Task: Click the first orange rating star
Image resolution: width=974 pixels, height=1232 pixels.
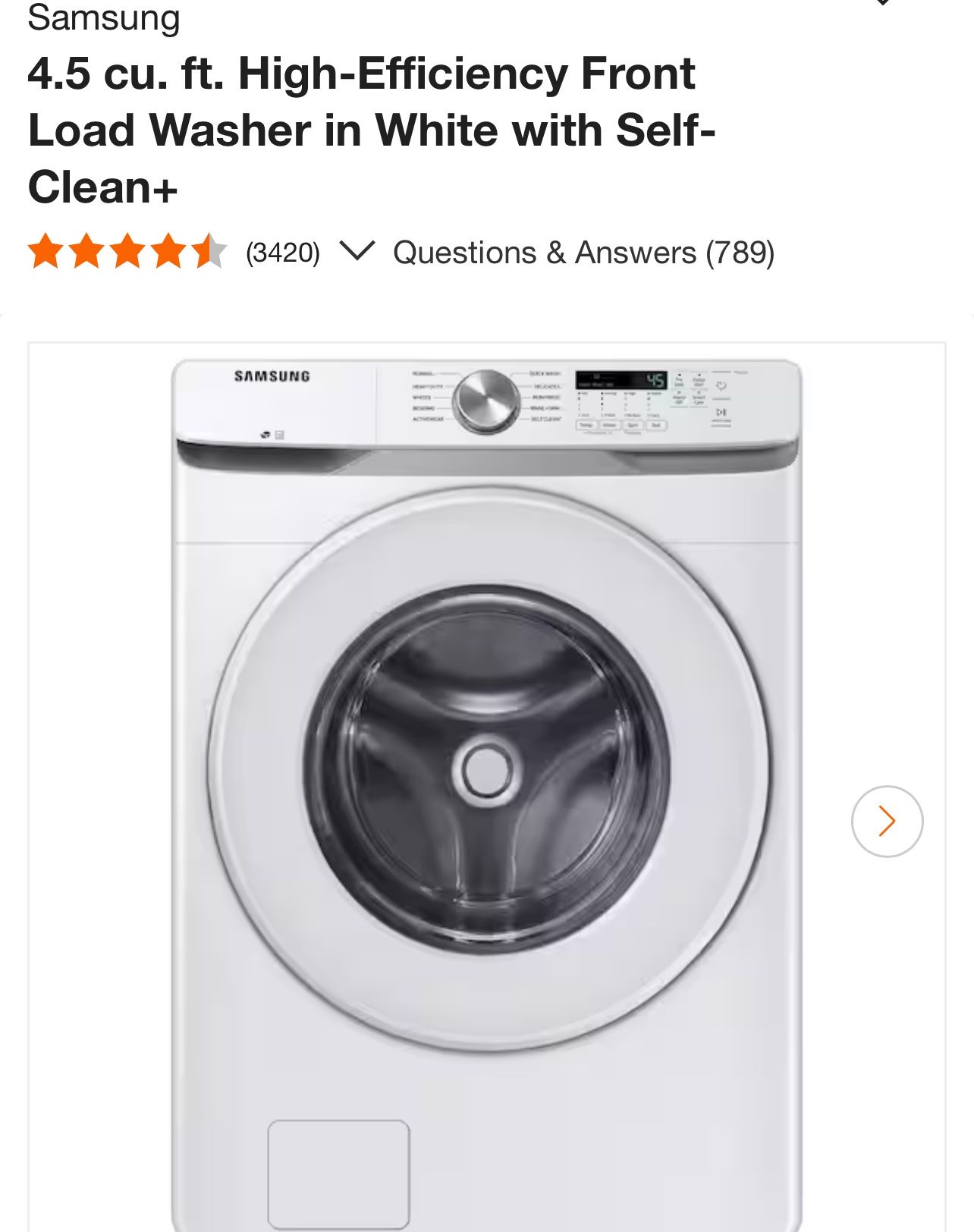Action: click(x=46, y=251)
